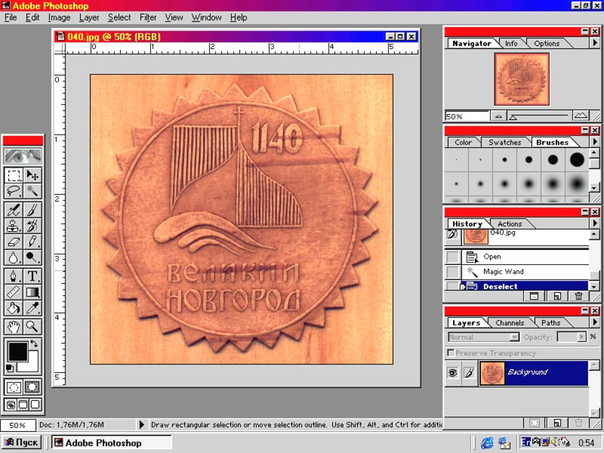Select the Eyedropper tool
The height and width of the screenshot is (453, 604).
[x=32, y=308]
